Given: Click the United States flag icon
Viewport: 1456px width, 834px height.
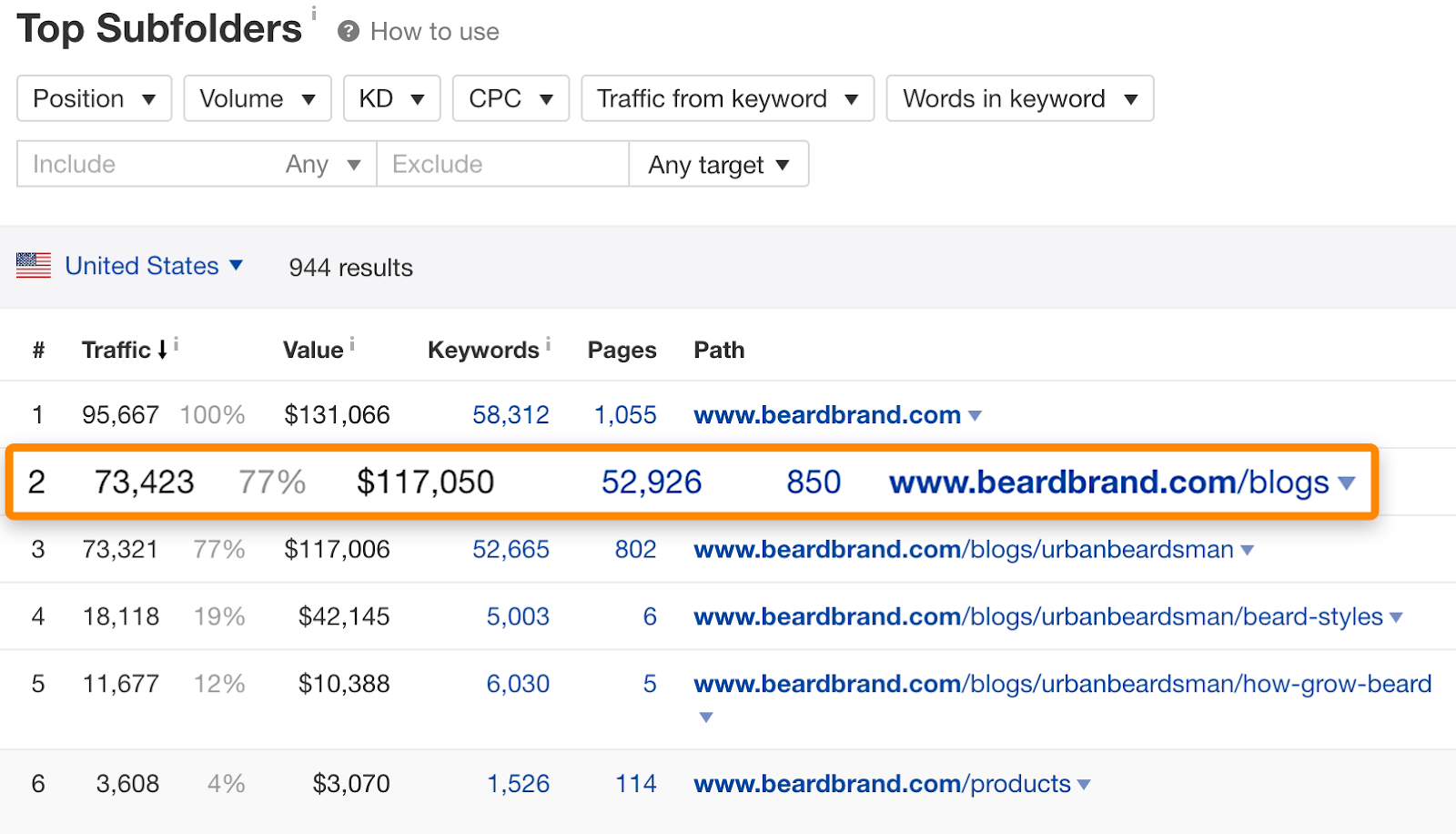Looking at the screenshot, I should (x=34, y=265).
